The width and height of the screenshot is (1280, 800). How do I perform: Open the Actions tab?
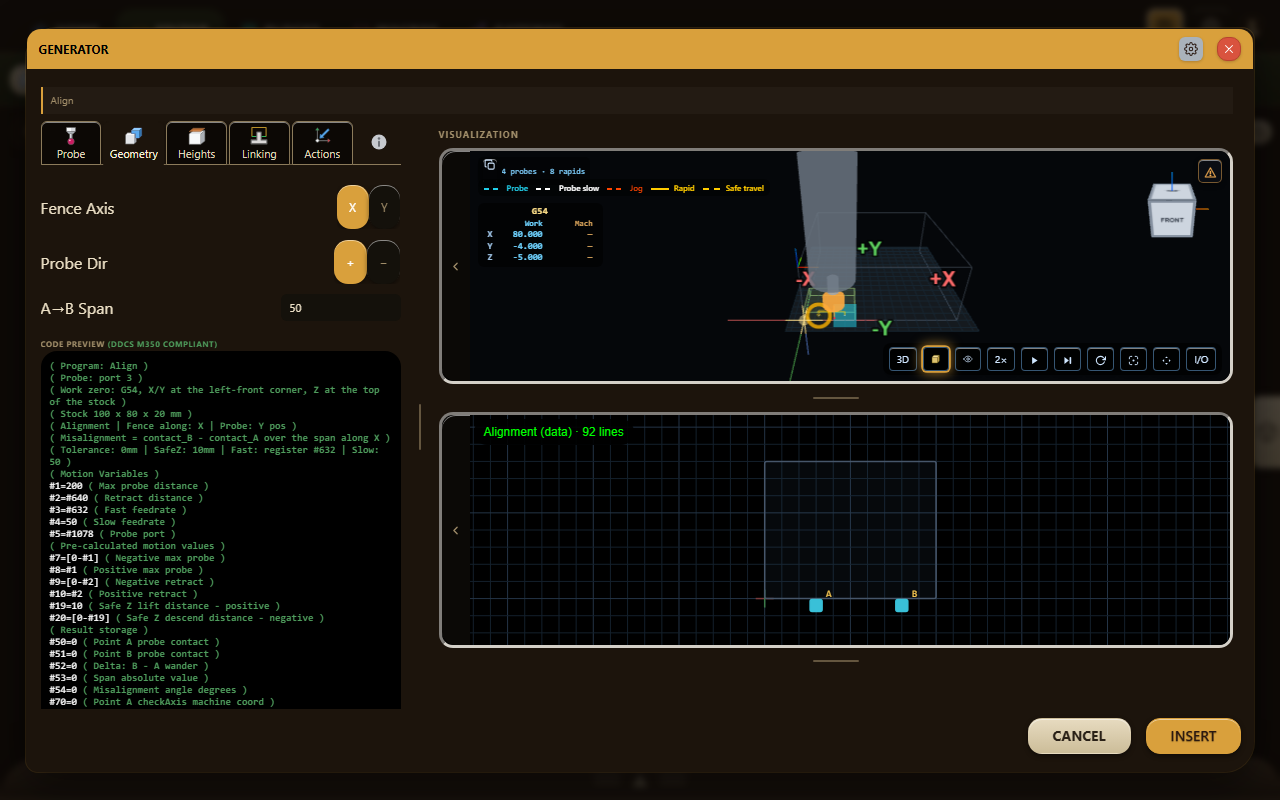[322, 143]
